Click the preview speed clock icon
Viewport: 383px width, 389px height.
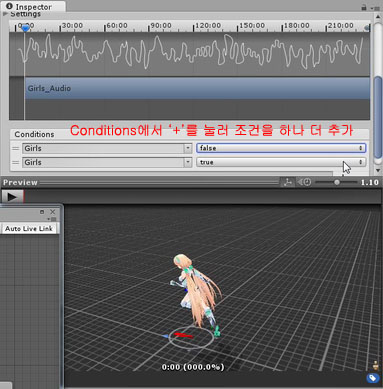304,182
